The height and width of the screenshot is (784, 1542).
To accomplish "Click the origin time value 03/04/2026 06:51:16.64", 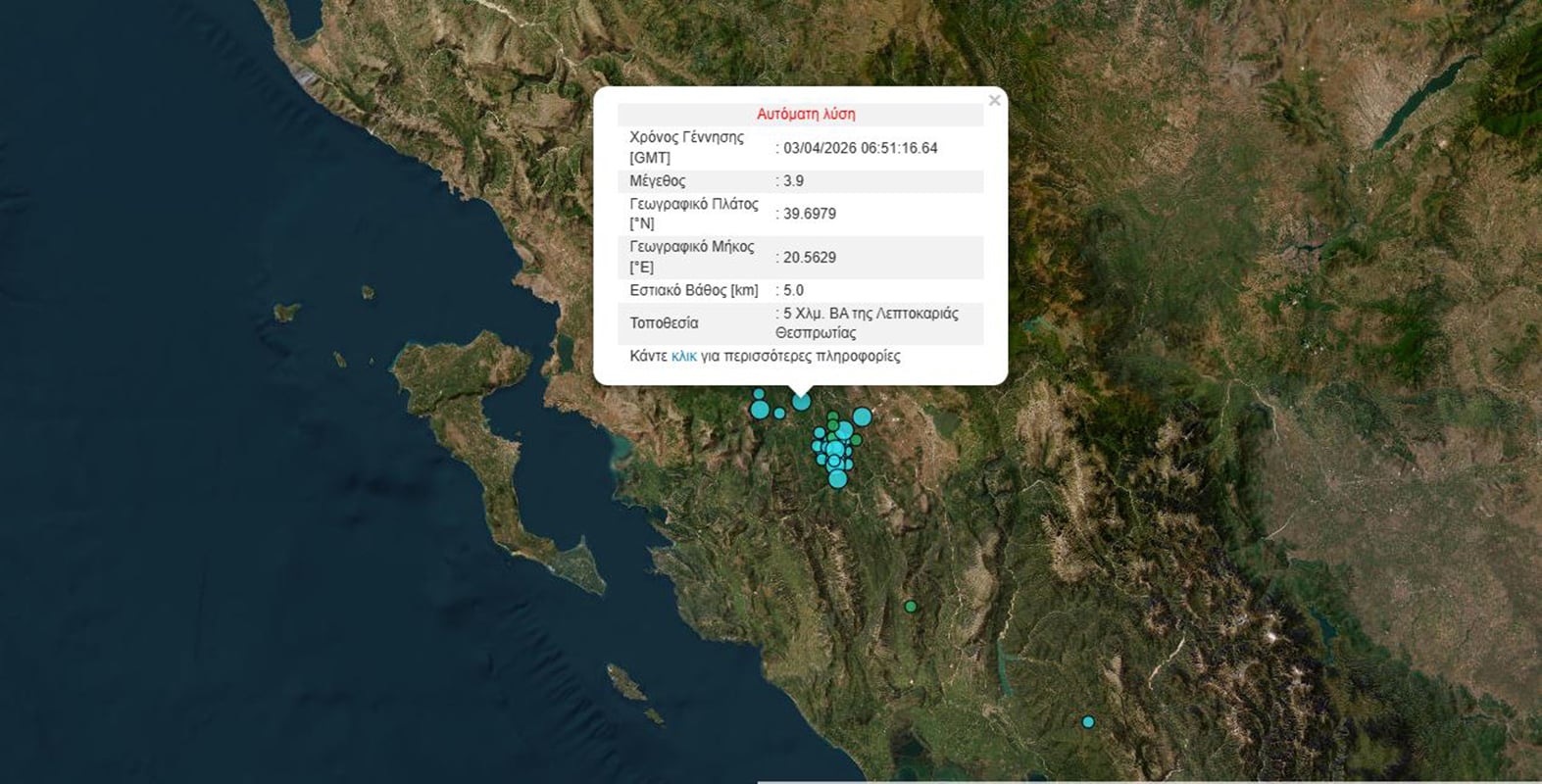I will point(860,148).
